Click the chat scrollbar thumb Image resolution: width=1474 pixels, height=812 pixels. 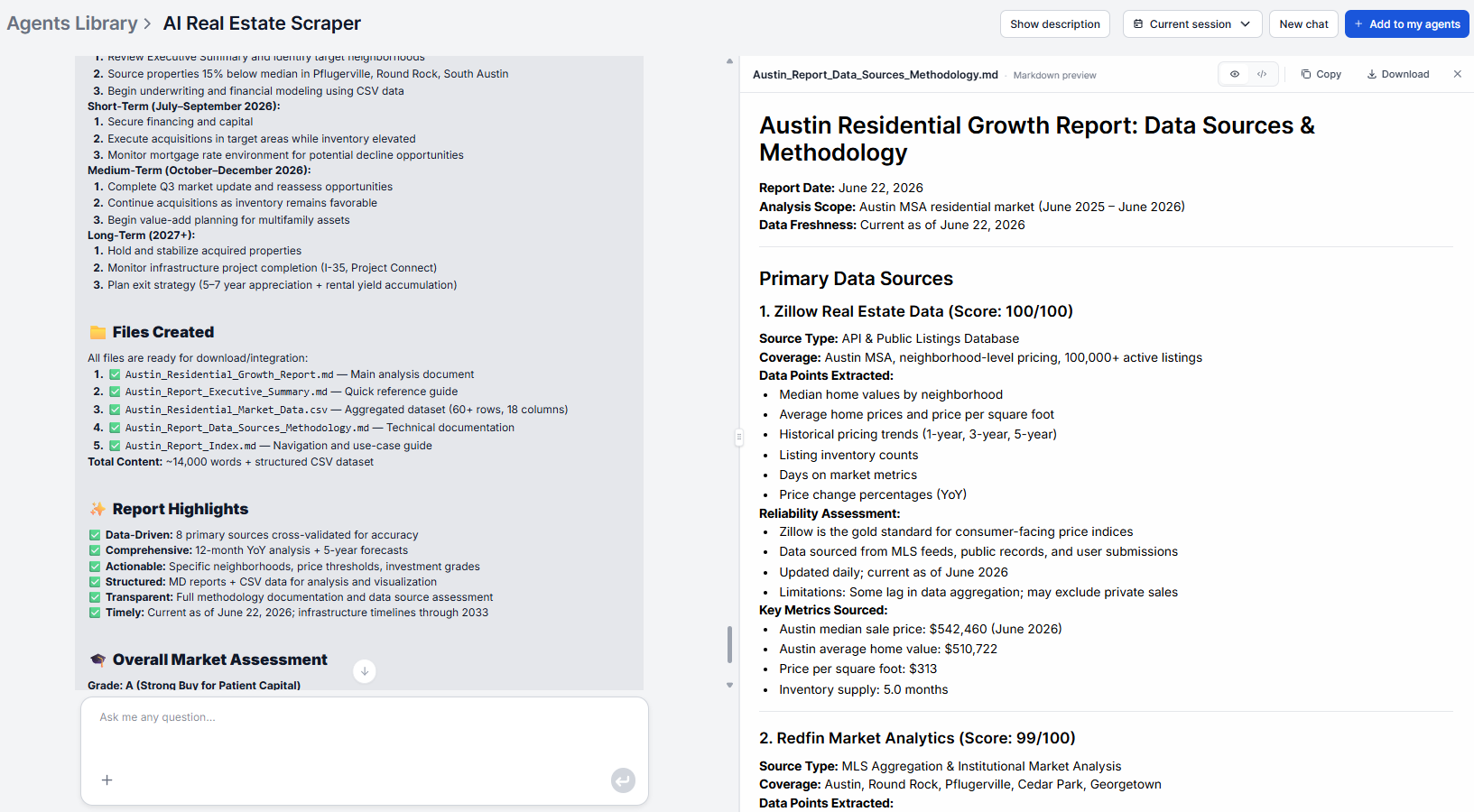(729, 644)
